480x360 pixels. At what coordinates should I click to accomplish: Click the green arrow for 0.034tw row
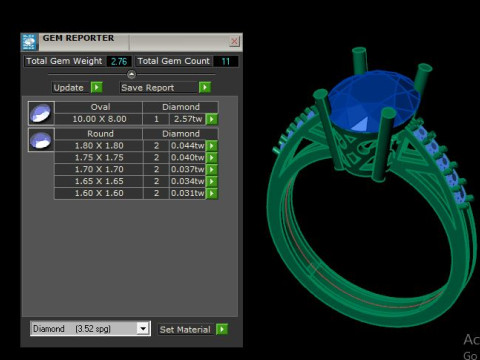click(x=212, y=181)
